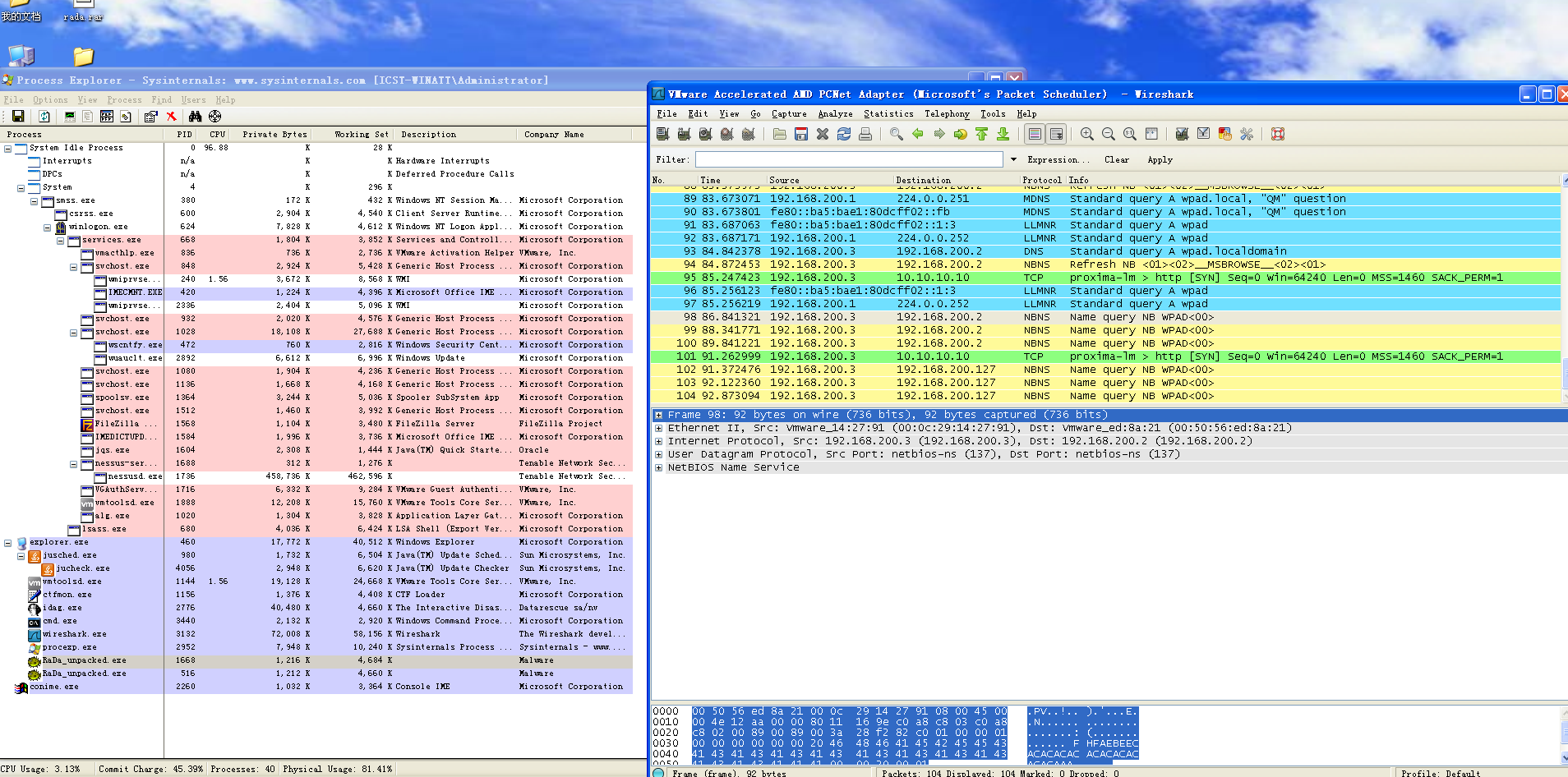Screen dimensions: 1568x777
Task: Click the Wireshark print icon
Action: (865, 134)
